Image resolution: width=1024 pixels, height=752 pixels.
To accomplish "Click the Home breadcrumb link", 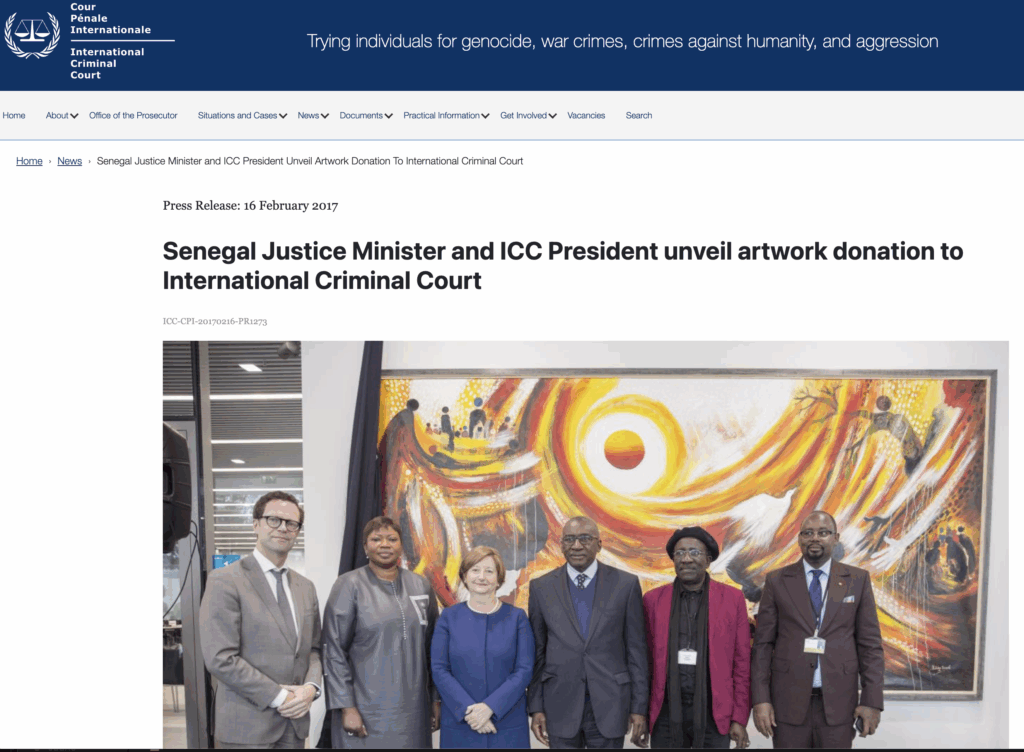I will 29,161.
